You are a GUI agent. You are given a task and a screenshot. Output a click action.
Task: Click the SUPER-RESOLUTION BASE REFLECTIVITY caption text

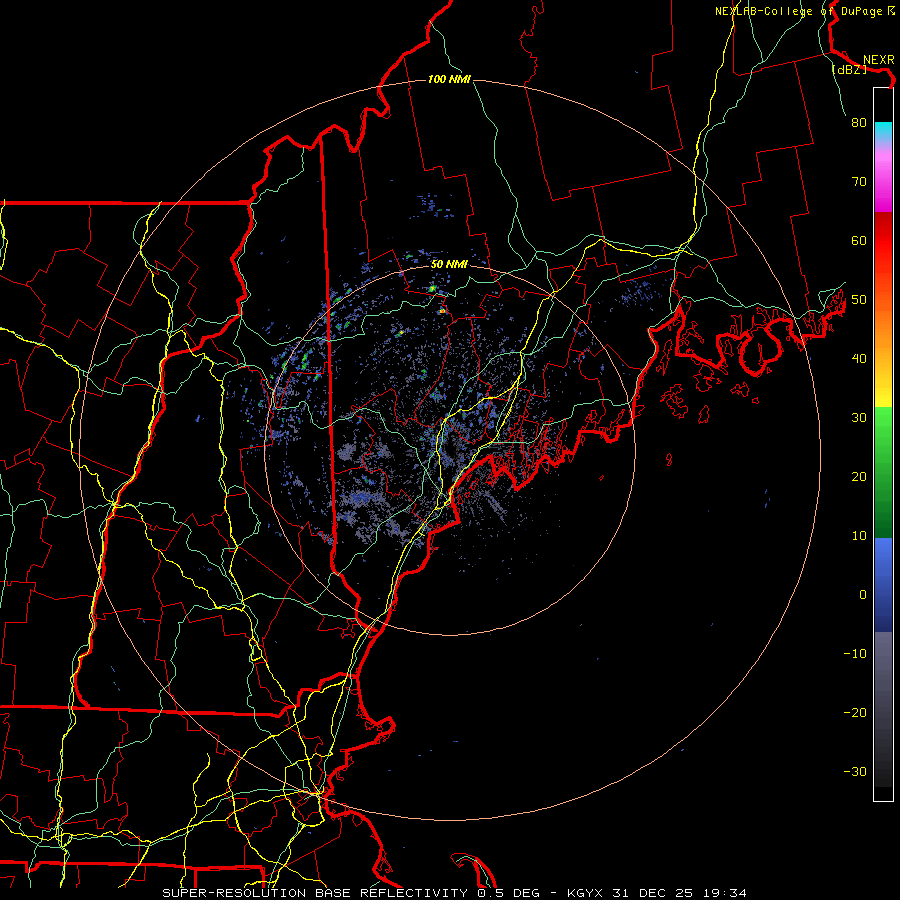click(x=315, y=893)
